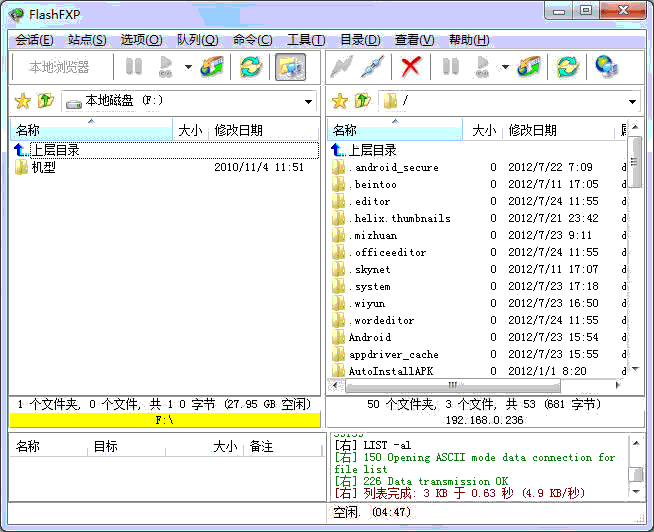Image resolution: width=654 pixels, height=532 pixels.
Task: Open the 选项(O) menu
Action: point(141,40)
